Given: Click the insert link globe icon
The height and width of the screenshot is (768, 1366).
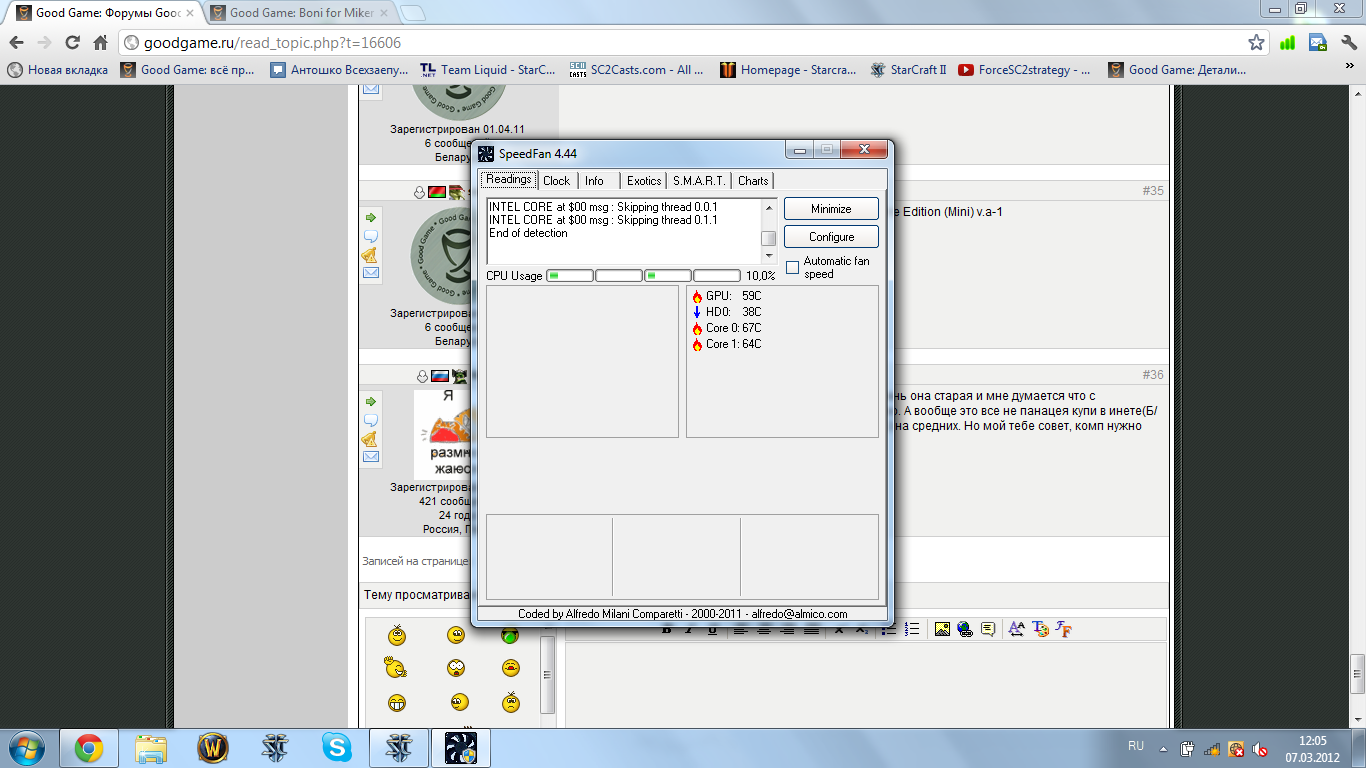Looking at the screenshot, I should coord(965,629).
